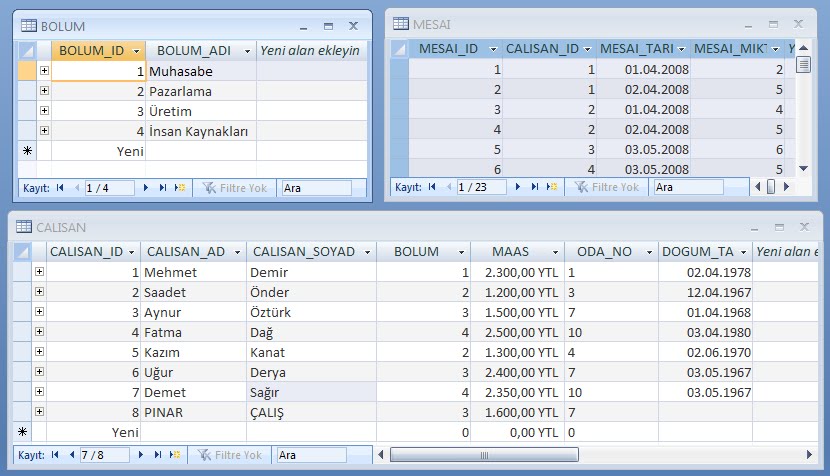Go to first record in BOLUM navigator
Viewport: 830px width, 476px height.
coord(60,187)
